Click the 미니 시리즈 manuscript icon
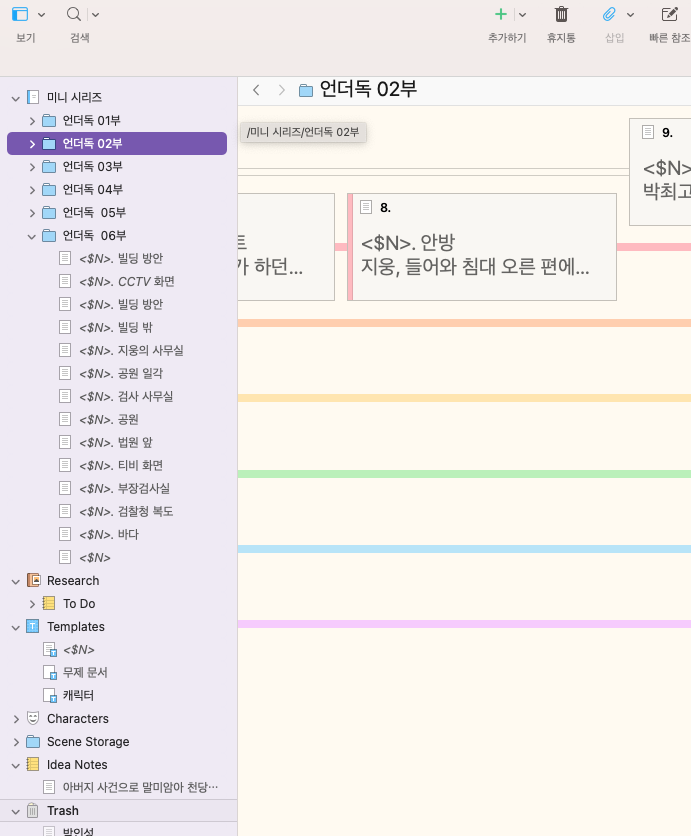The image size is (691, 836). point(33,97)
